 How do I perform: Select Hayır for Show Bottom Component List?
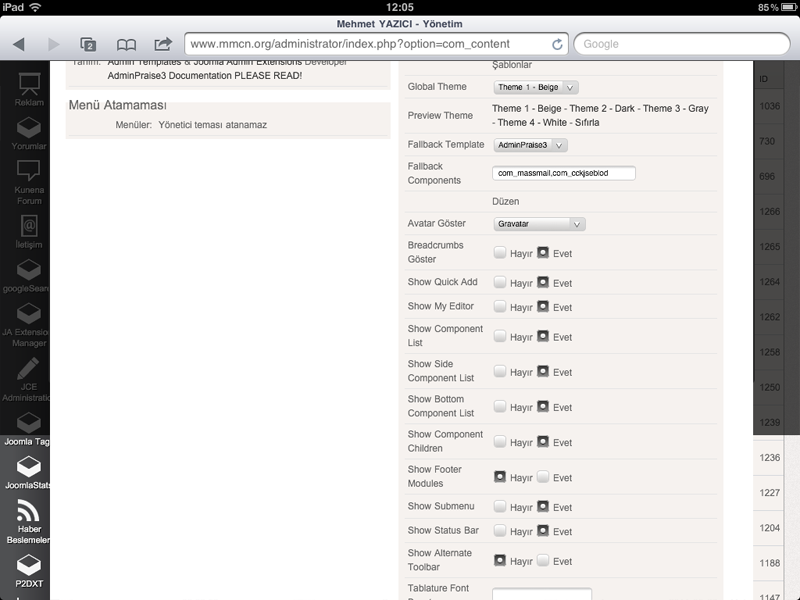coord(499,407)
